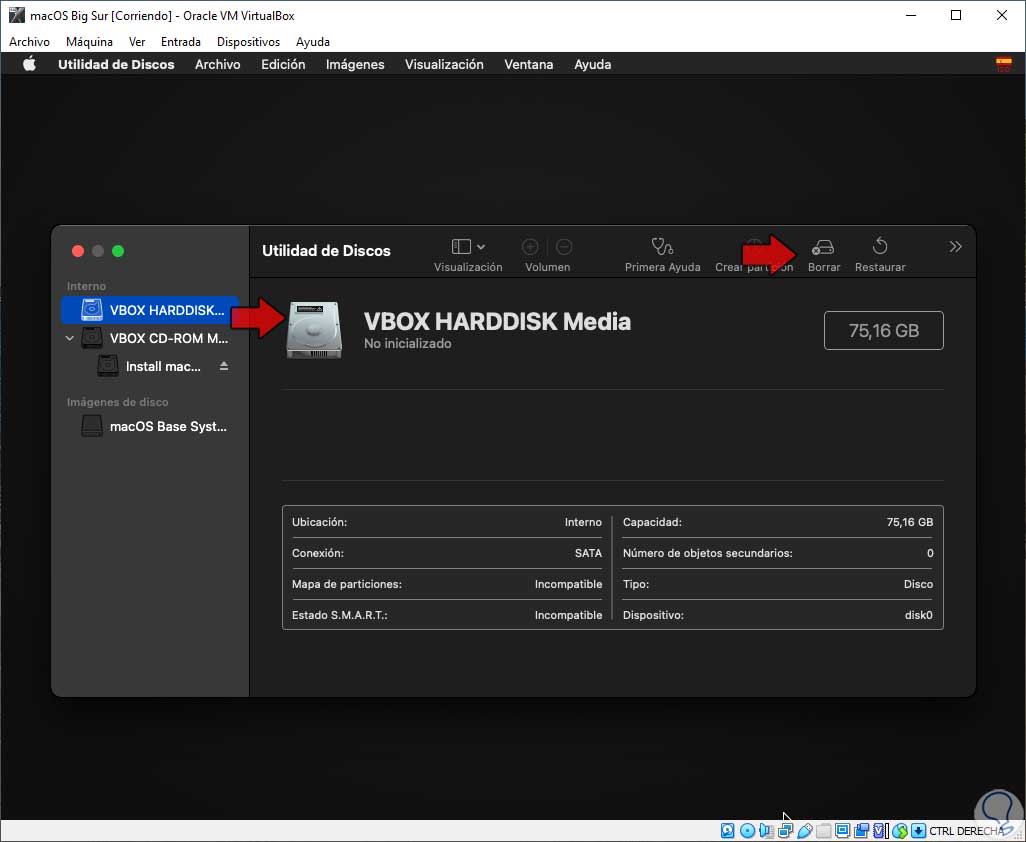Click the VirtualBox audio indicator

coord(766,831)
